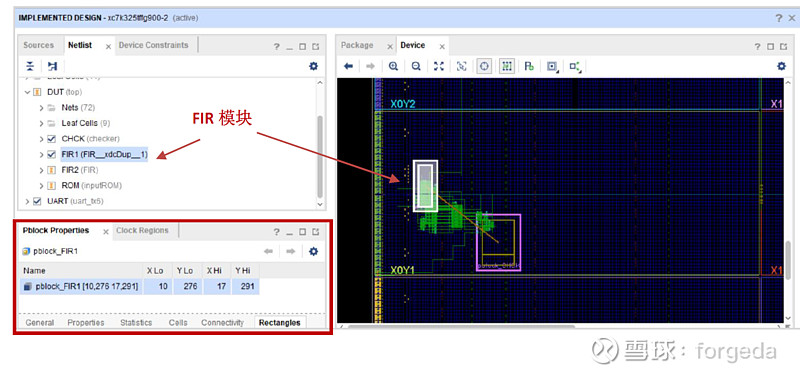Close the Device tab
The image size is (800, 375).
point(442,46)
